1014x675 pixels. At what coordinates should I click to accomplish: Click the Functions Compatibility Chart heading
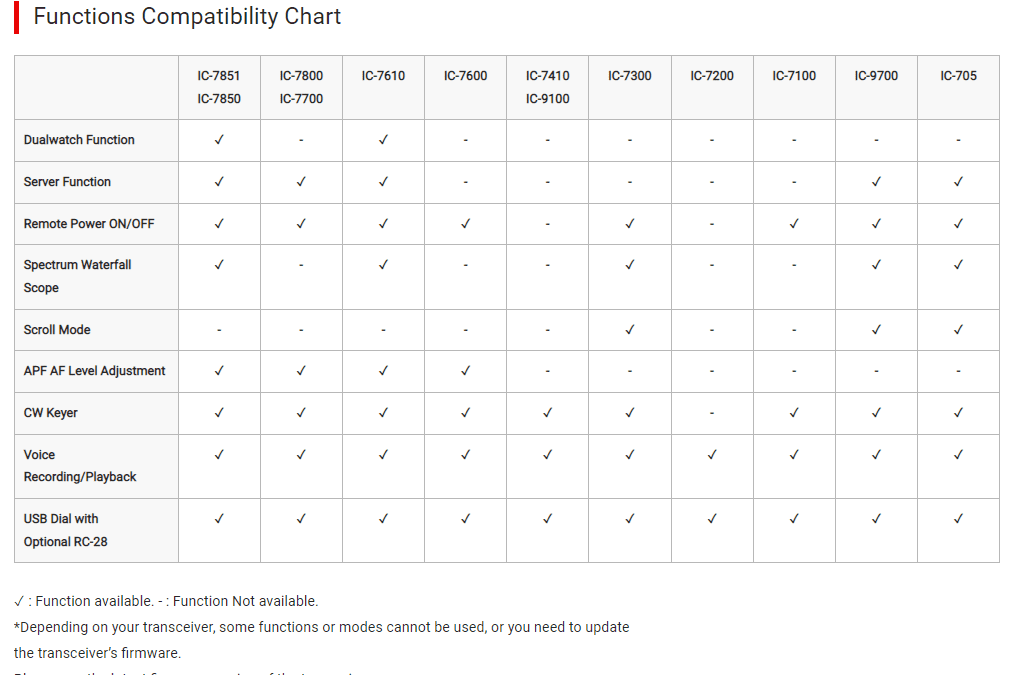pos(187,17)
